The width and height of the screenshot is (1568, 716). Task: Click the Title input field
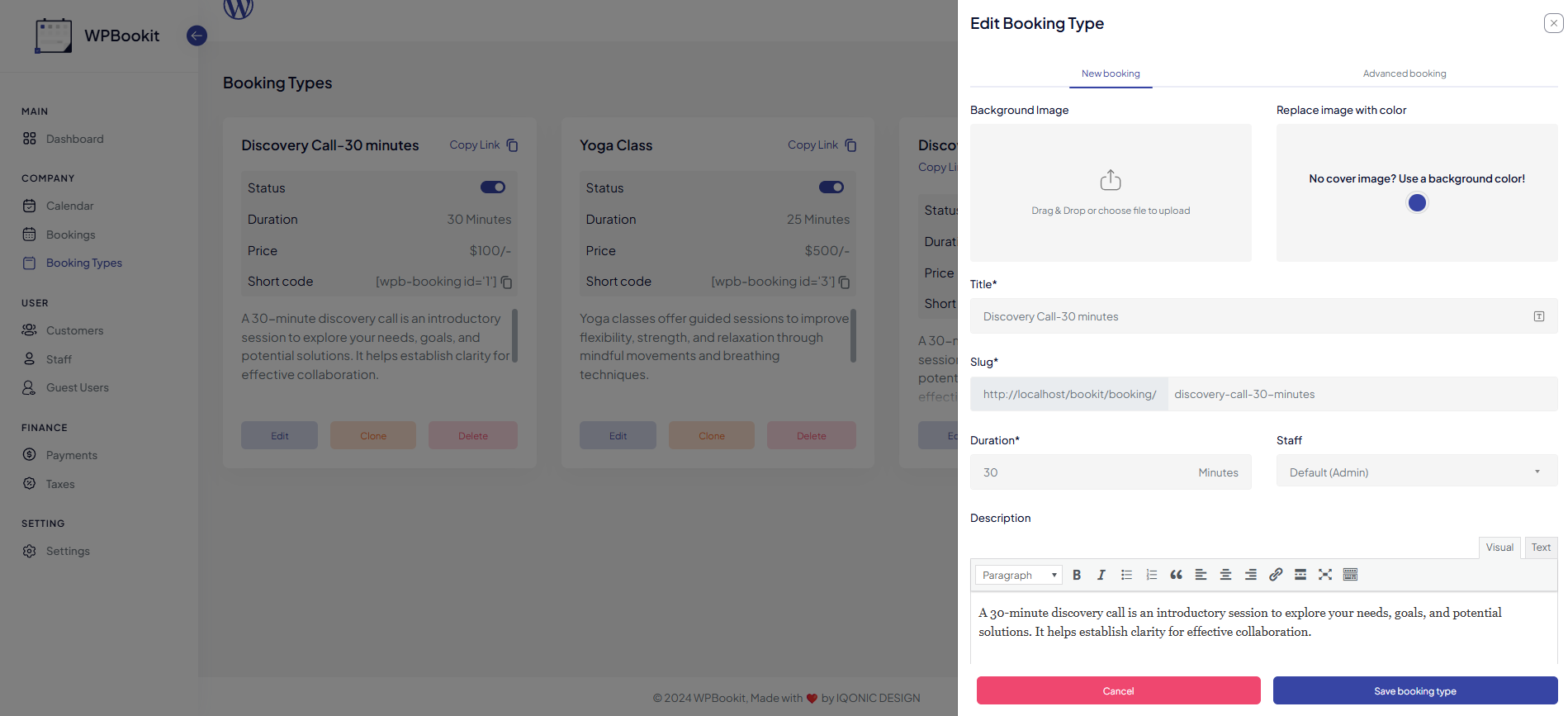pyautogui.click(x=1263, y=316)
